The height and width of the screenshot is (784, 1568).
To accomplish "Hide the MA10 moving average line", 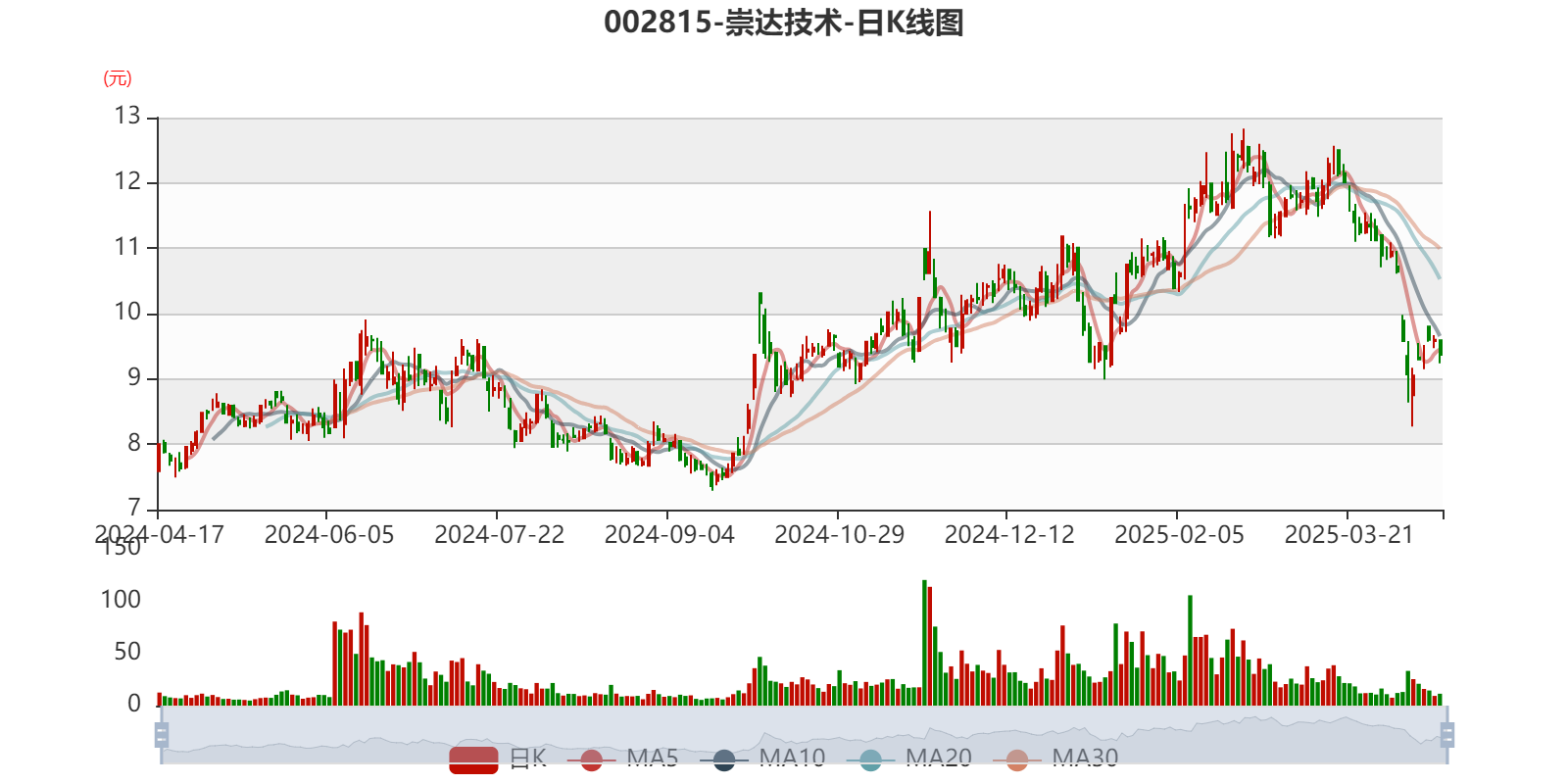I will (x=762, y=759).
